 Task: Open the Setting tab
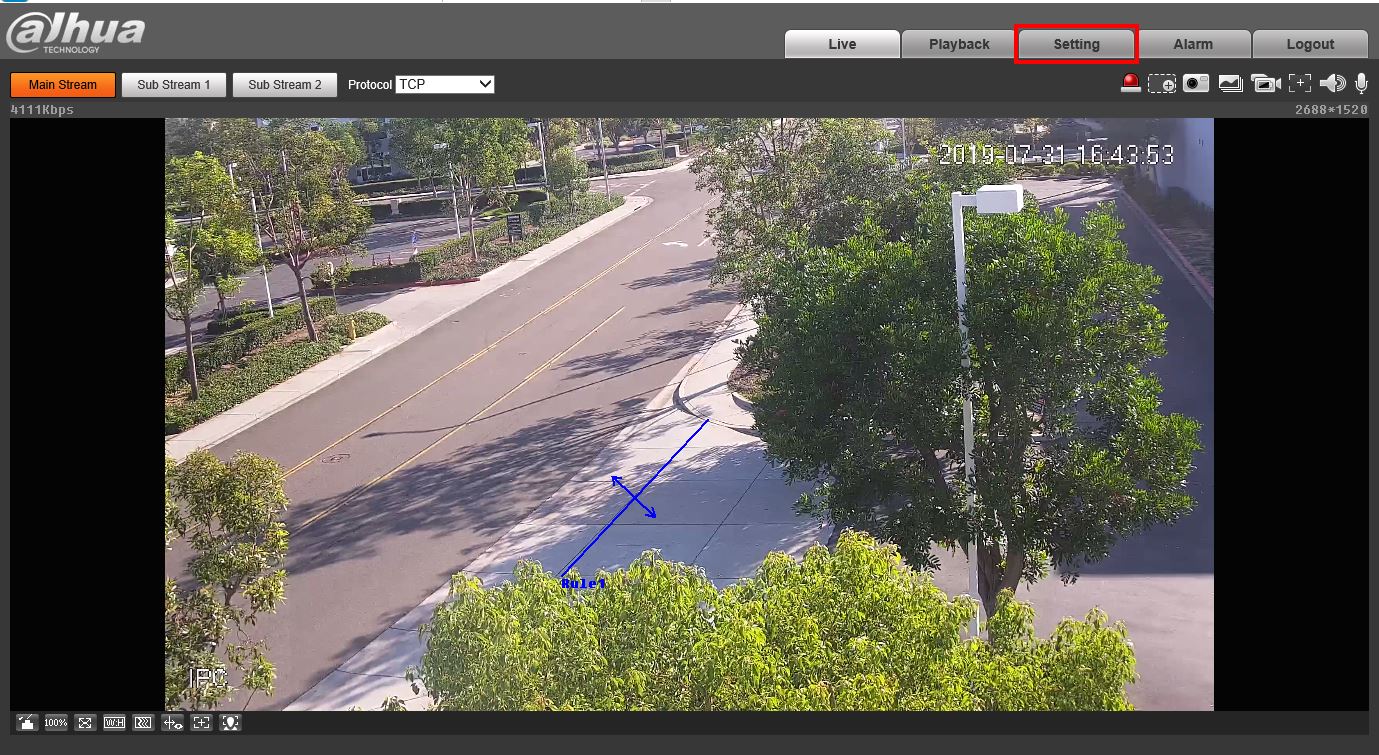tap(1076, 44)
